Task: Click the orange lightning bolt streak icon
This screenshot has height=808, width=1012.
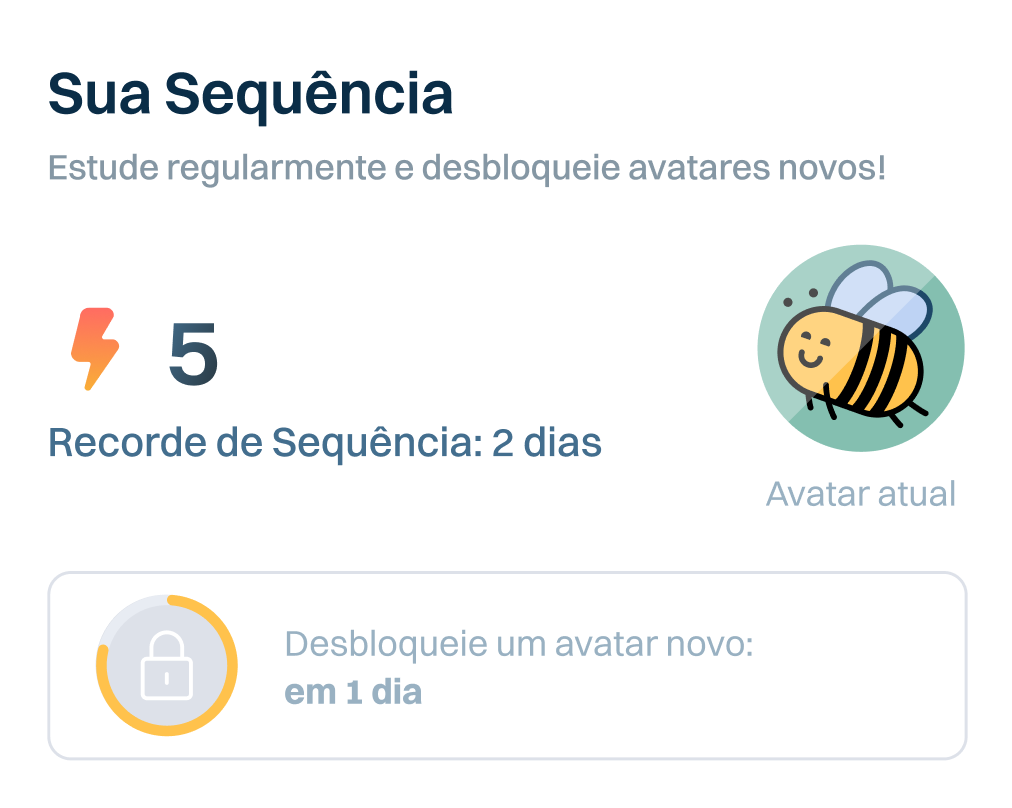Action: [95, 349]
